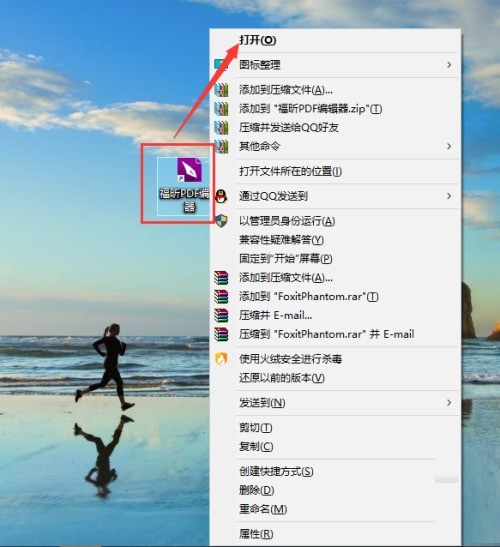500x547 pixels.
Task: Select 压缩到 "FoxitPhantom.rar" 并 E-mail
Action: [327, 334]
